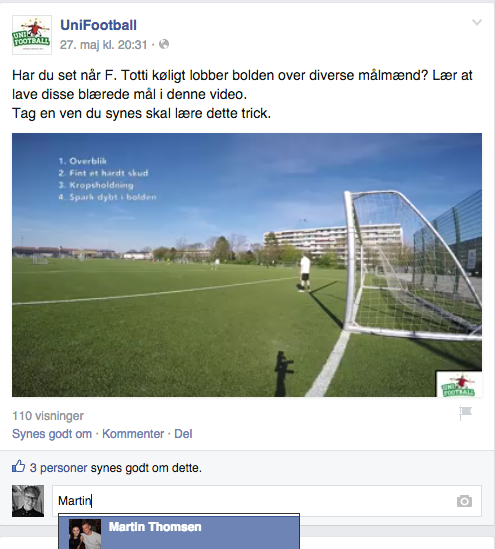Click the Del share link

(x=183, y=434)
